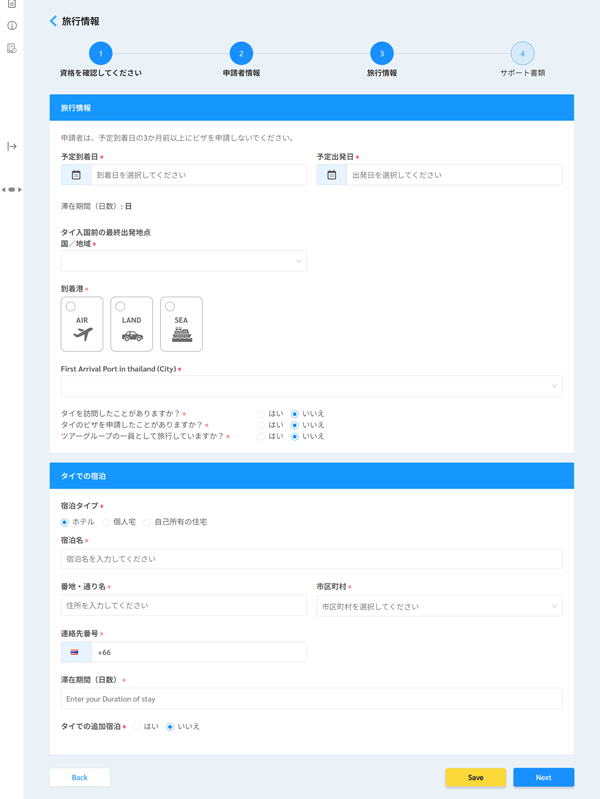Click the 滞在期間（日数）：日 text

[96, 206]
